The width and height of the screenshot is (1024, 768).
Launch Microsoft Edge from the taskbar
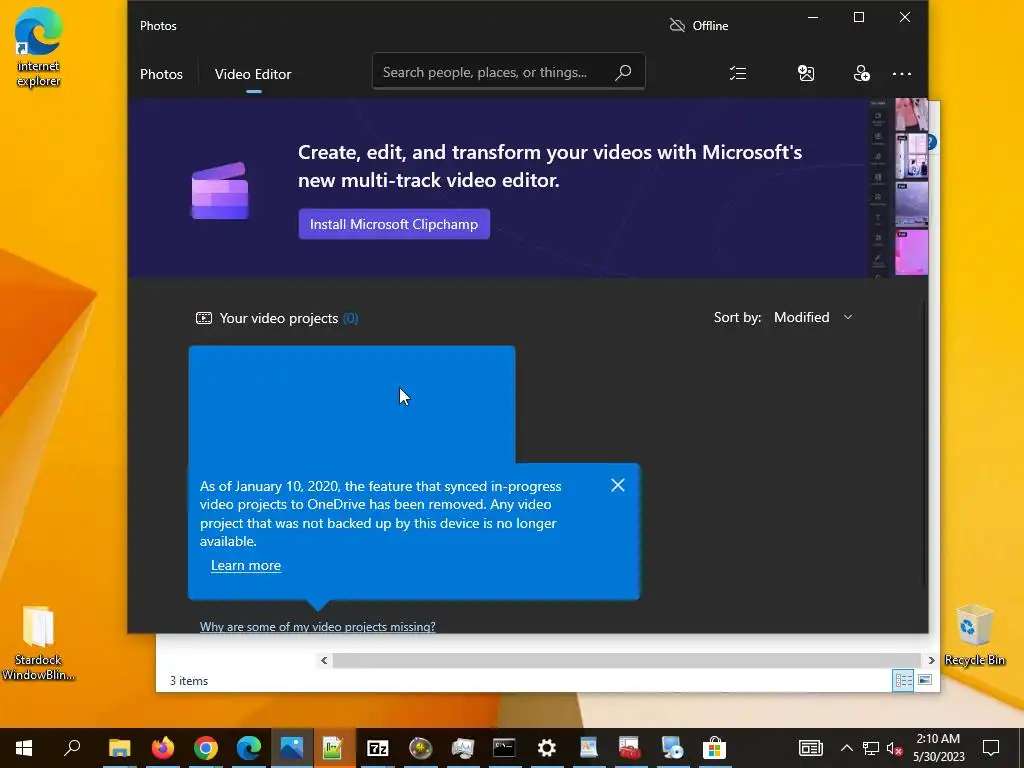pos(249,748)
